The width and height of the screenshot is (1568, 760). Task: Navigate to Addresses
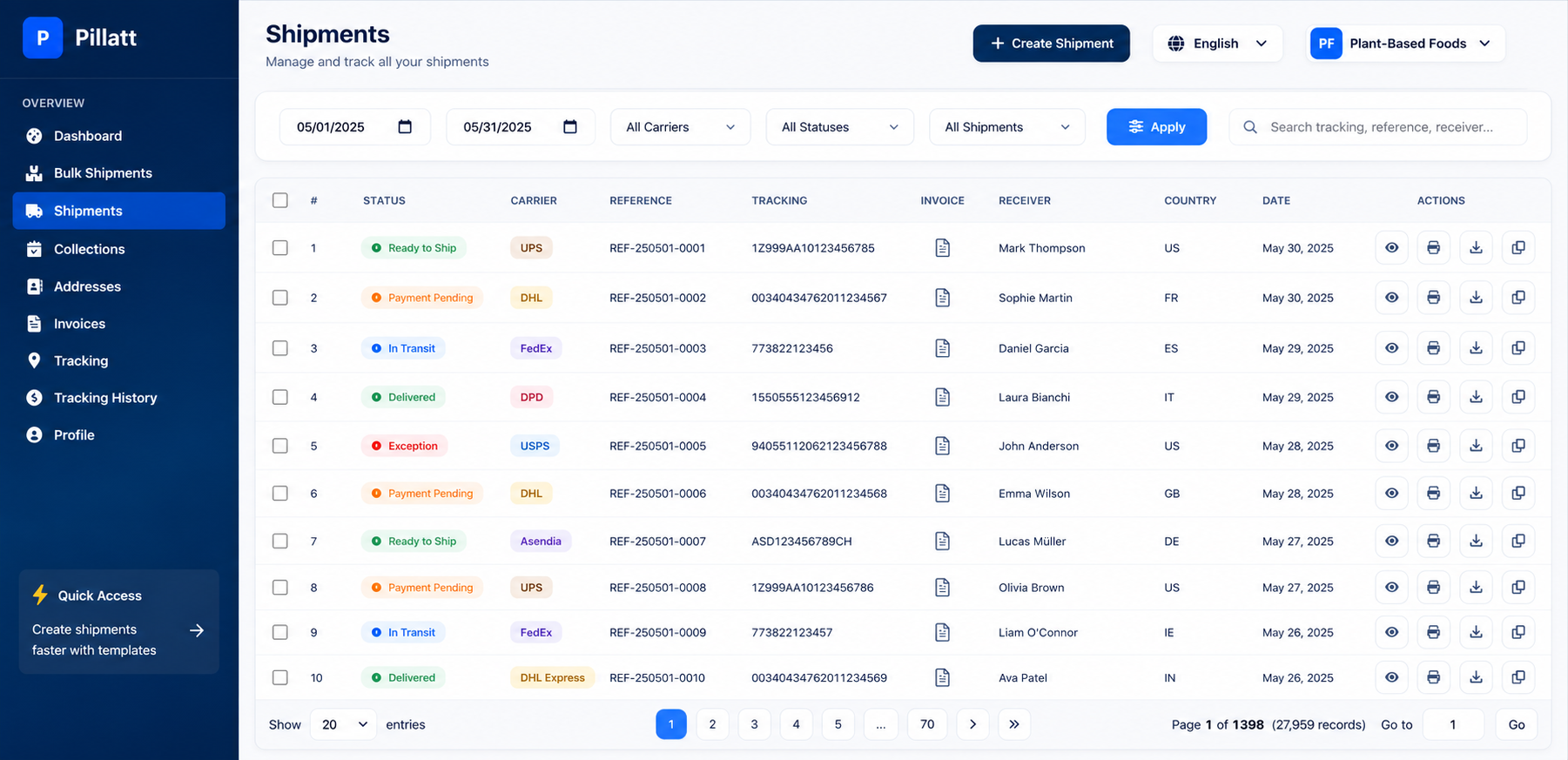click(118, 286)
